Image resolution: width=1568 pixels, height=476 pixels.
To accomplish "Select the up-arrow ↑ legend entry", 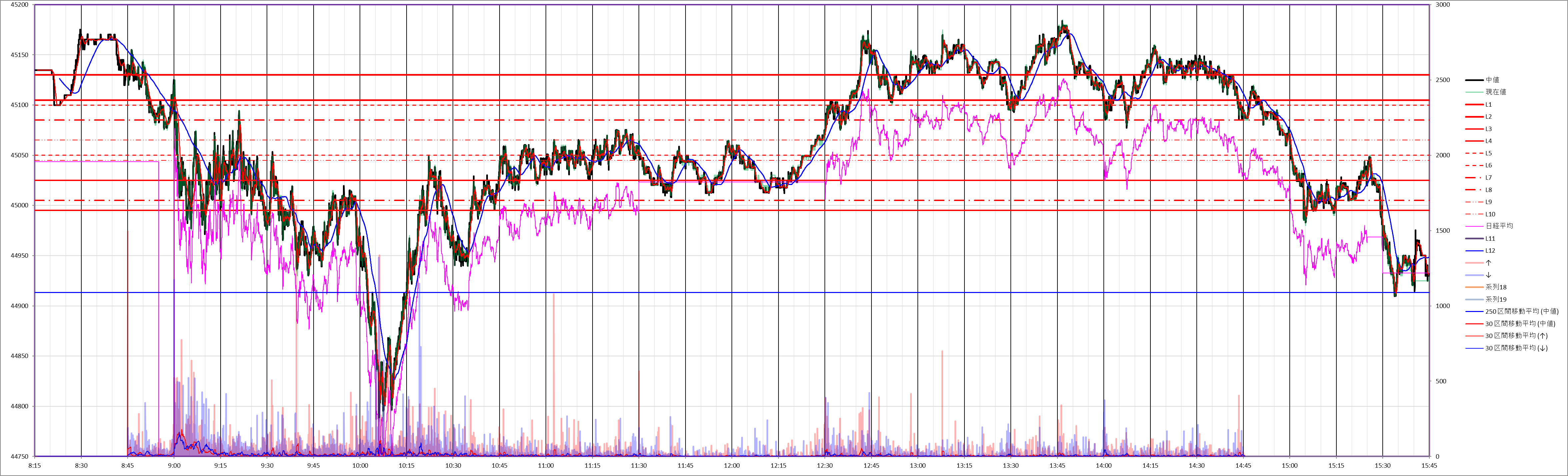I will [1488, 263].
